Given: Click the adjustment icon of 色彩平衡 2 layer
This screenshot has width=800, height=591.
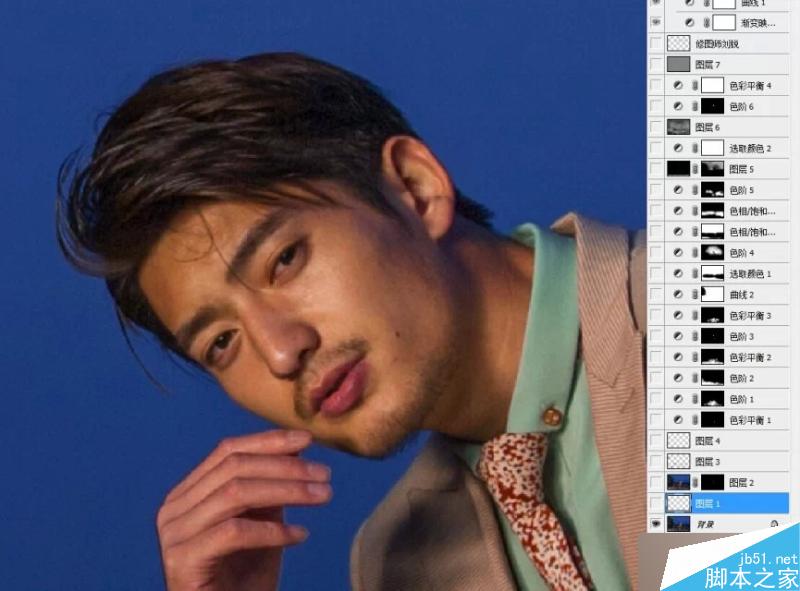Looking at the screenshot, I should point(678,357).
